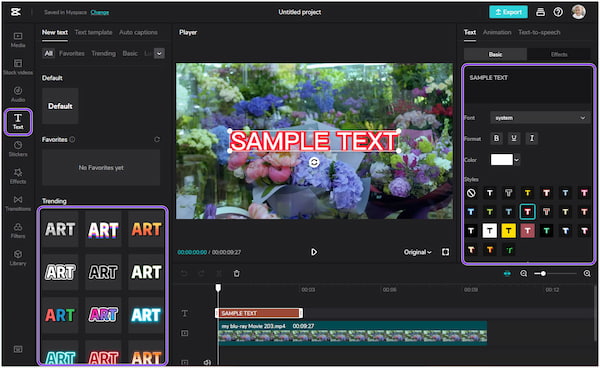Select the Text tab in right panel

click(x=470, y=33)
